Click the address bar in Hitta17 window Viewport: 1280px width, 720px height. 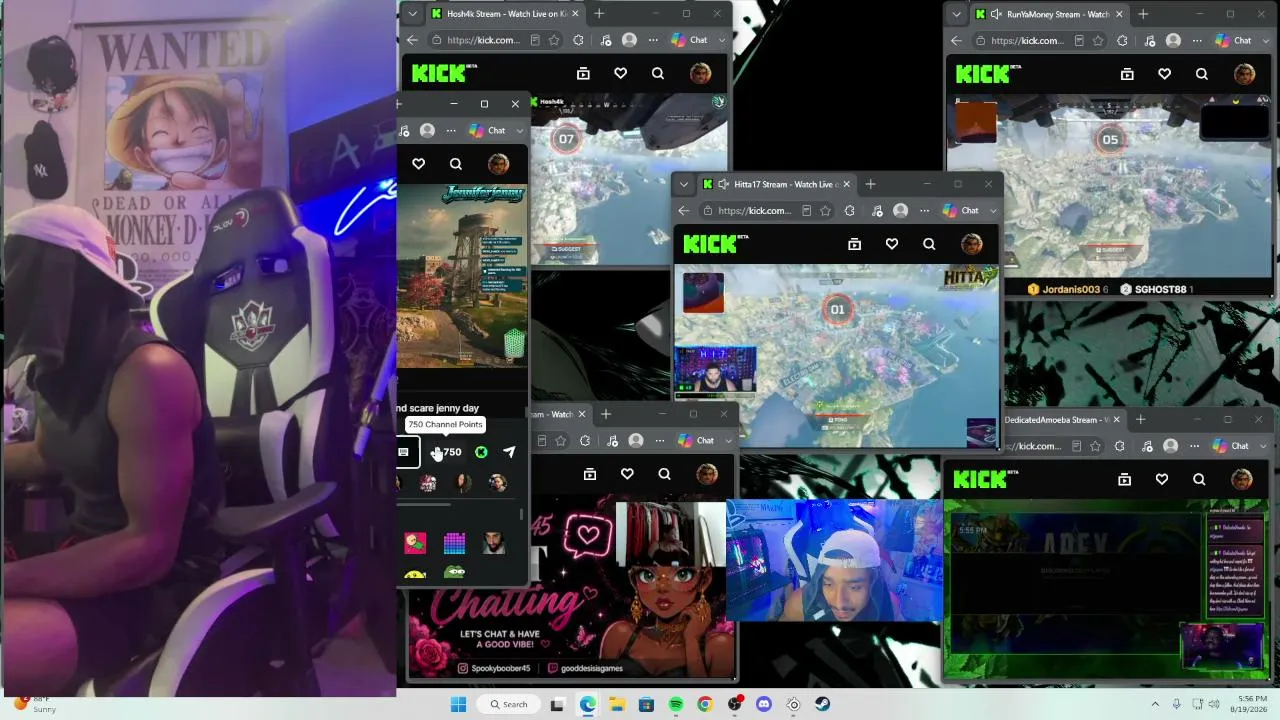tap(756, 210)
